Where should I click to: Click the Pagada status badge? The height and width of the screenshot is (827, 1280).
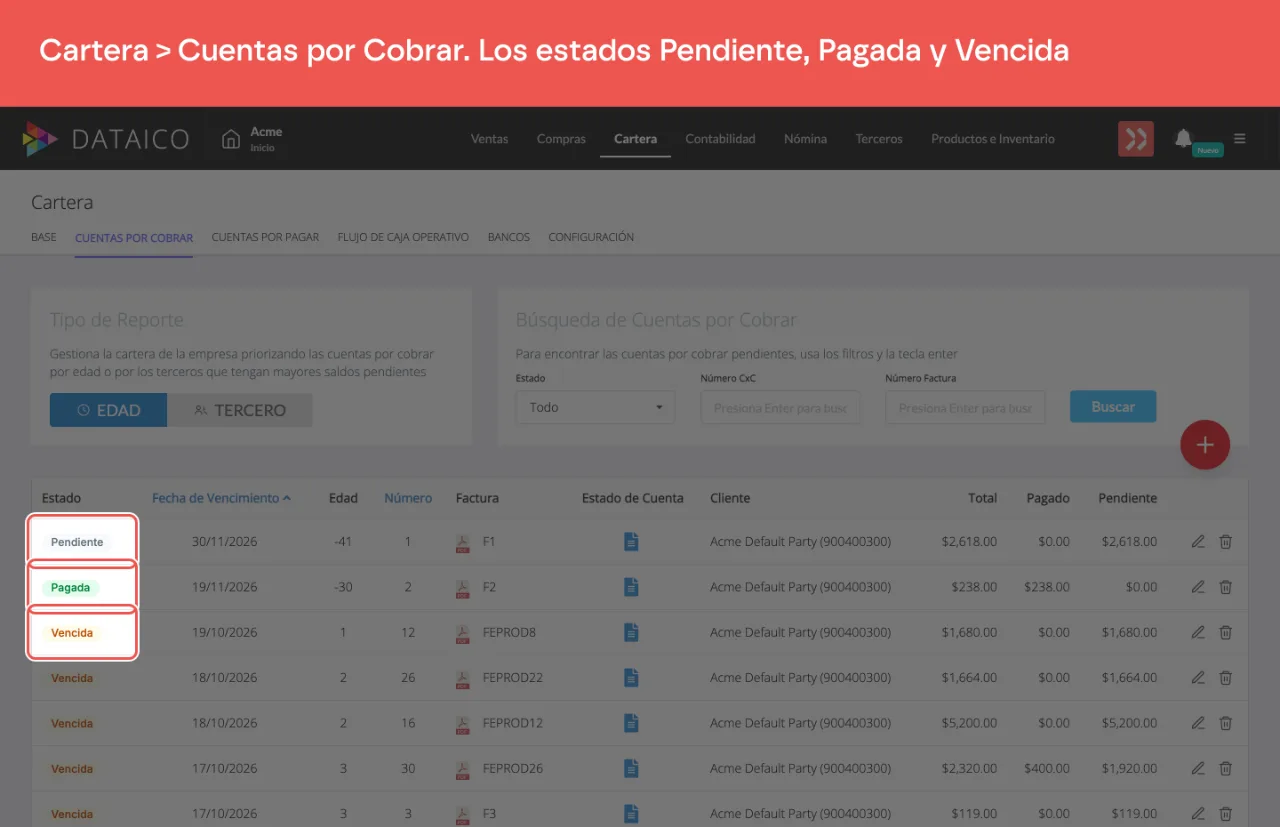(71, 588)
